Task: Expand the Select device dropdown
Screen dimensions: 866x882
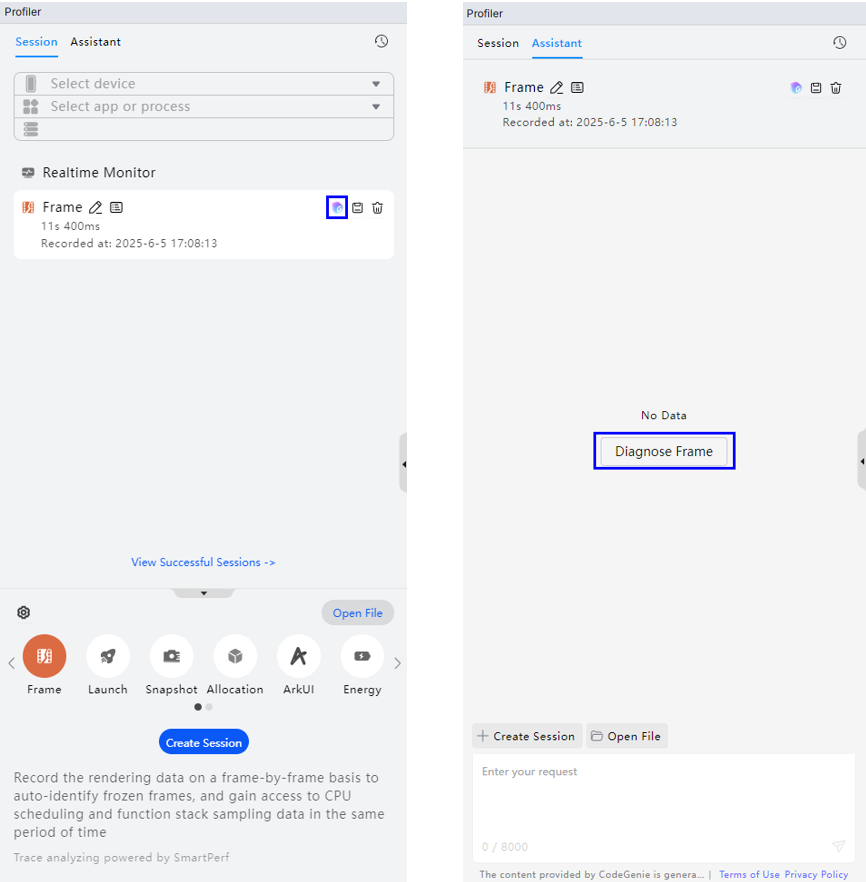Action: tap(204, 84)
